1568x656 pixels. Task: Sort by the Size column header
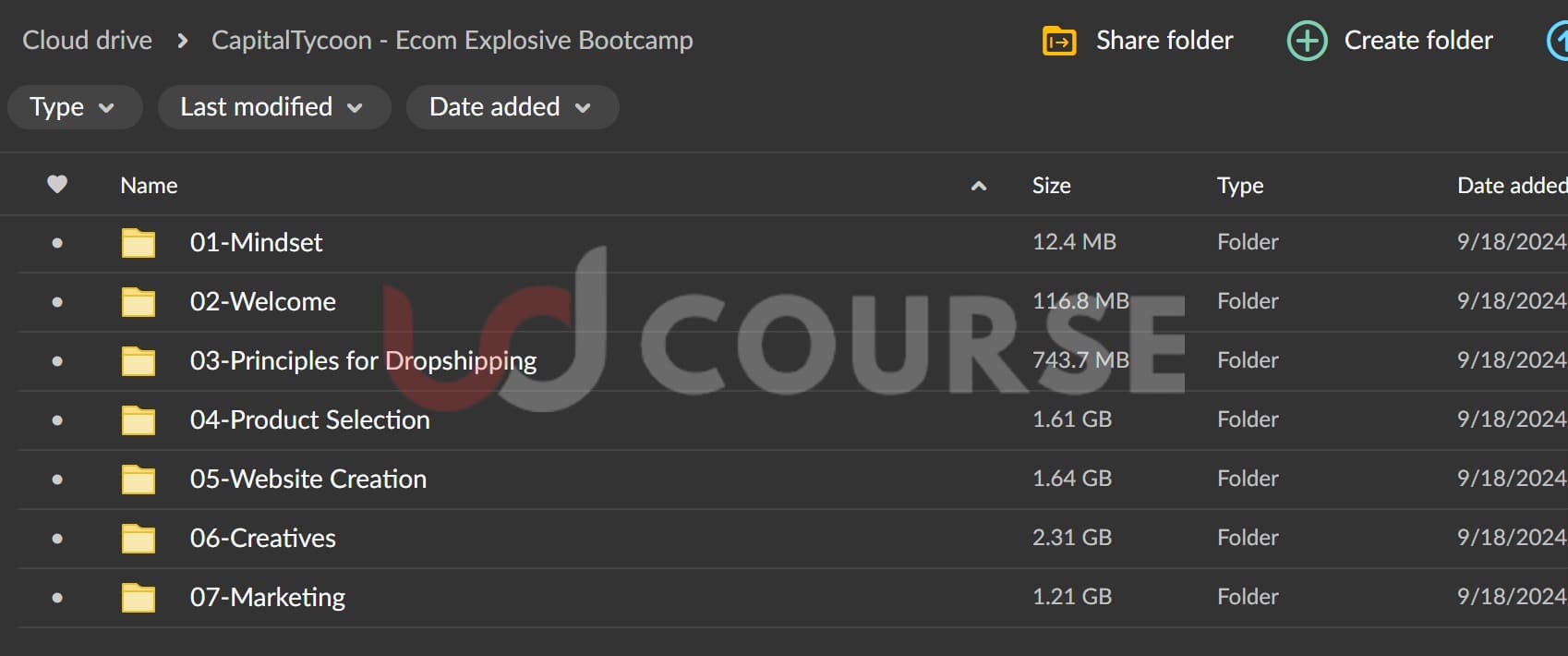pos(1051,186)
